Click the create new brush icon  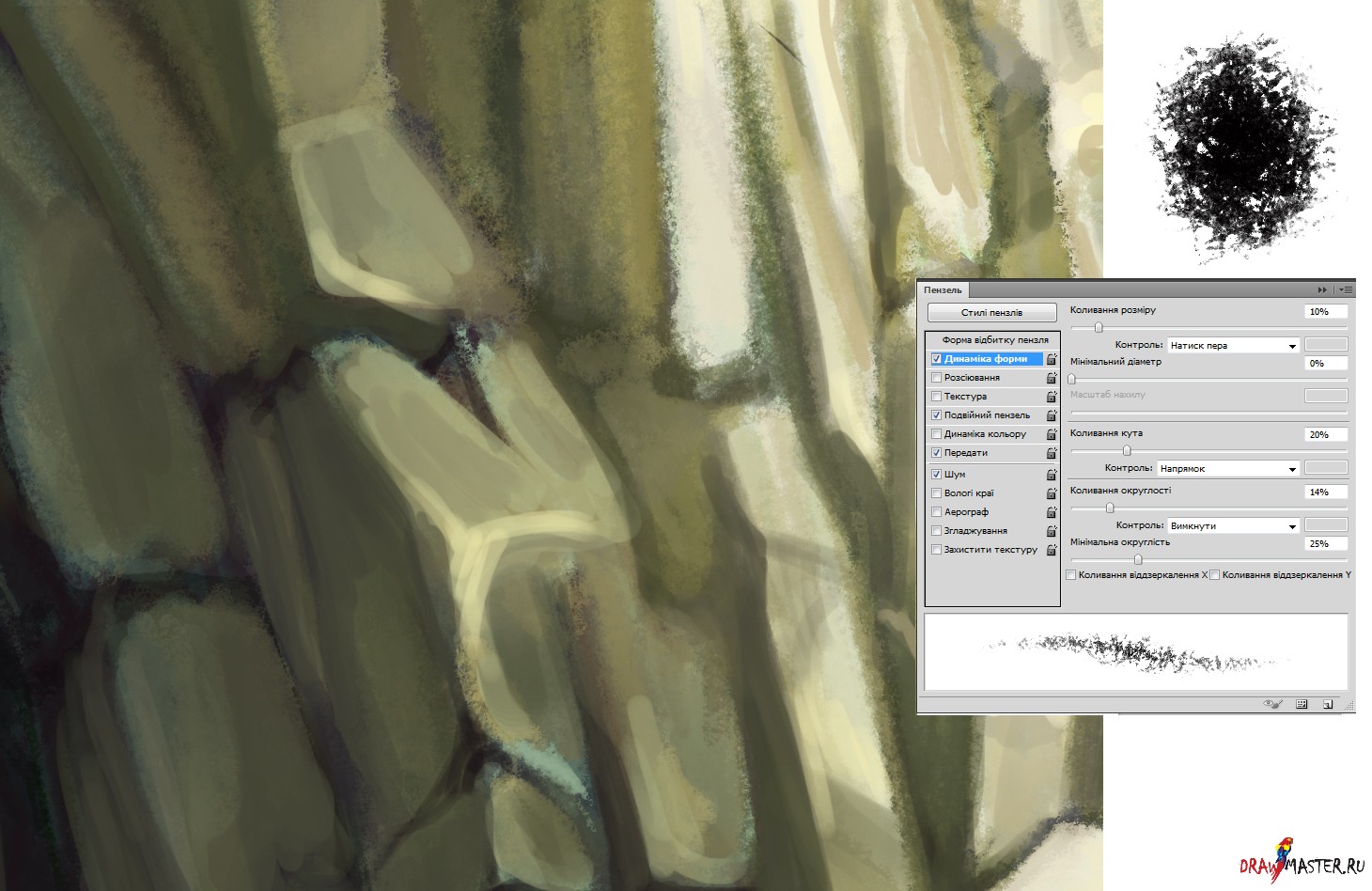pos(1328,703)
